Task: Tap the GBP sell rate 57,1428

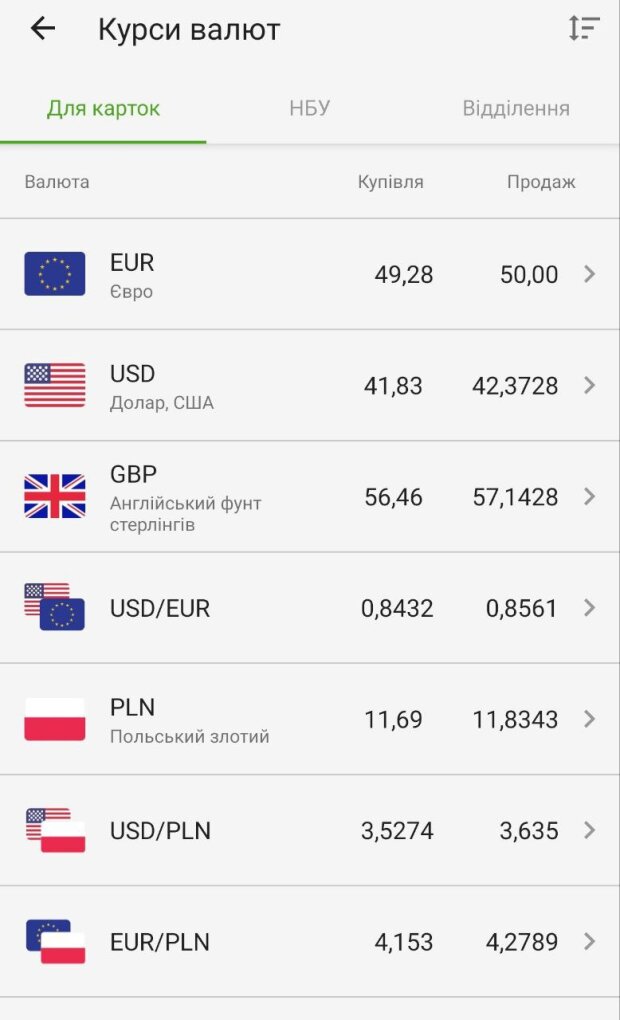Action: pyautogui.click(x=515, y=497)
